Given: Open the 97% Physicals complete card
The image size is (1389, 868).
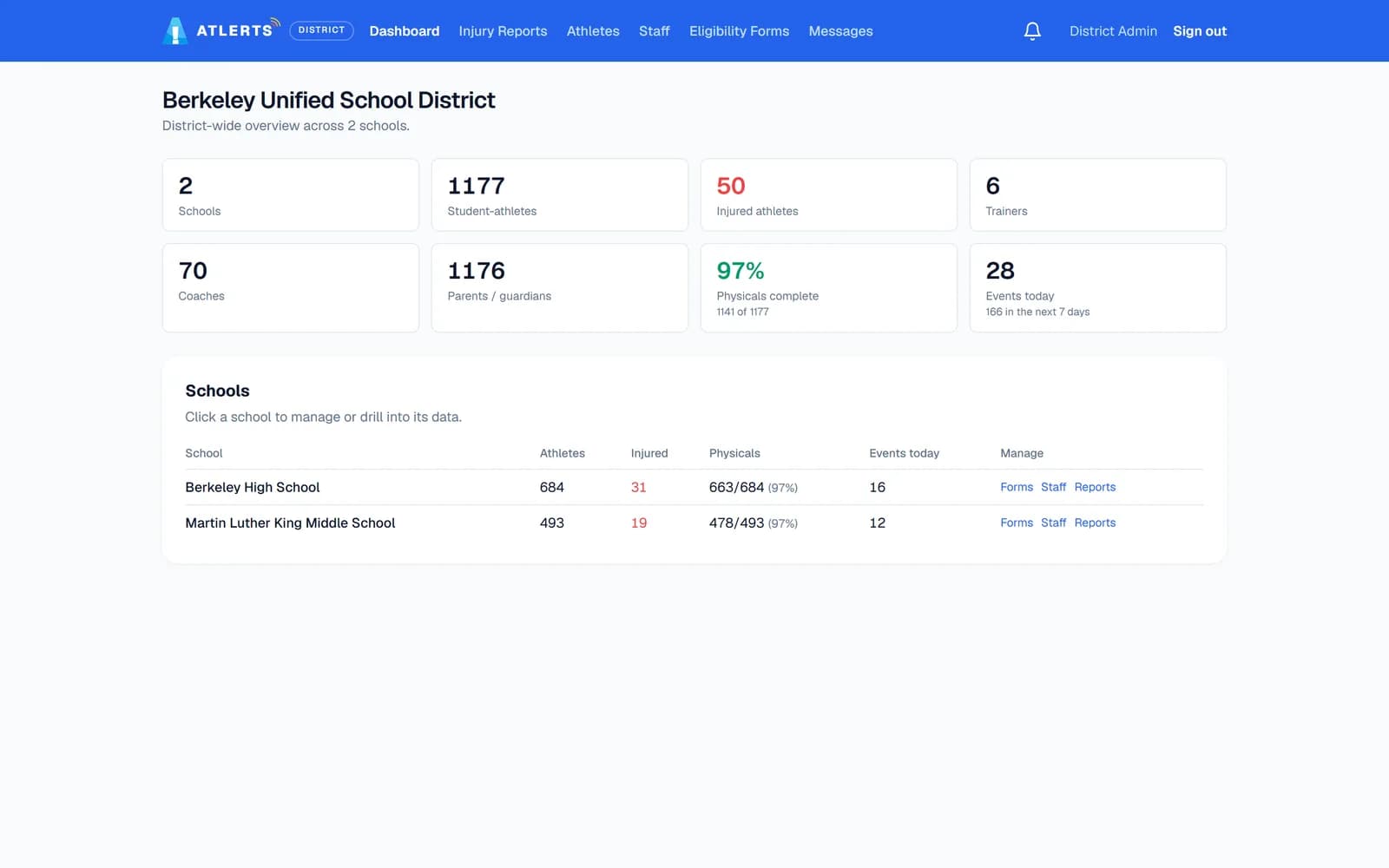Looking at the screenshot, I should click(x=829, y=287).
